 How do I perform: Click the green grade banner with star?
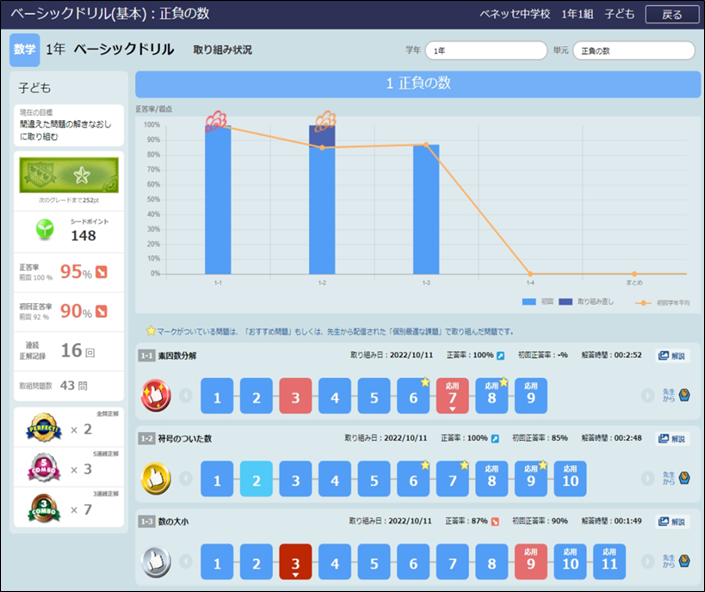click(69, 175)
